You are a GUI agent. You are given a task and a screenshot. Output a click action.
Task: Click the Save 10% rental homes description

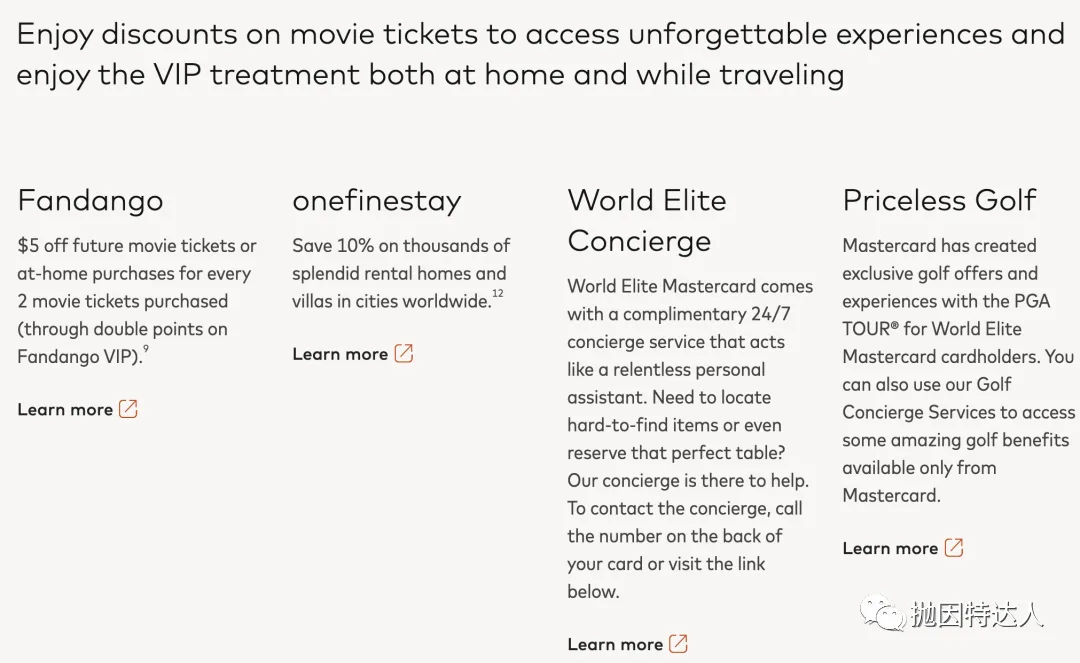tap(400, 272)
